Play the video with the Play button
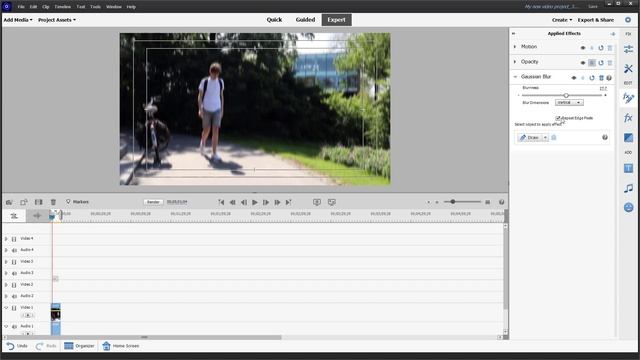Image resolution: width=640 pixels, height=360 pixels. pos(255,202)
